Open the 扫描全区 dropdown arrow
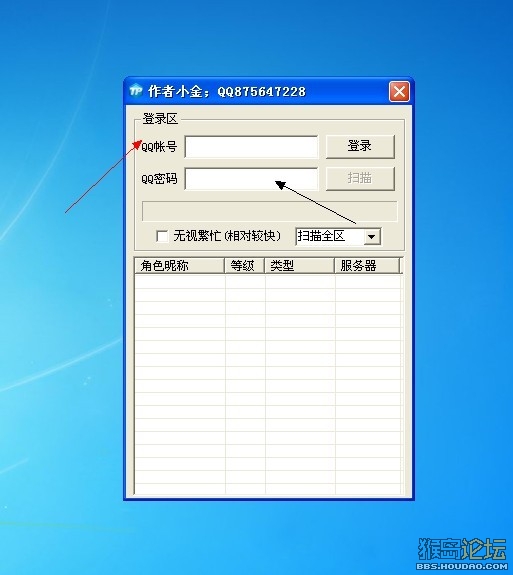This screenshot has width=513, height=575. (372, 237)
